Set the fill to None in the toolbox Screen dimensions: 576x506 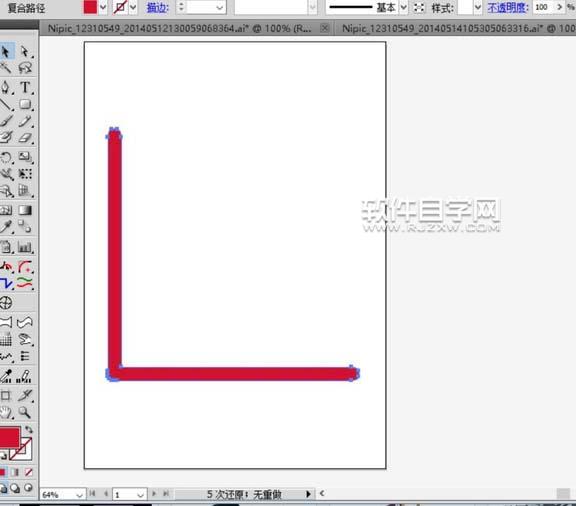(x=29, y=472)
